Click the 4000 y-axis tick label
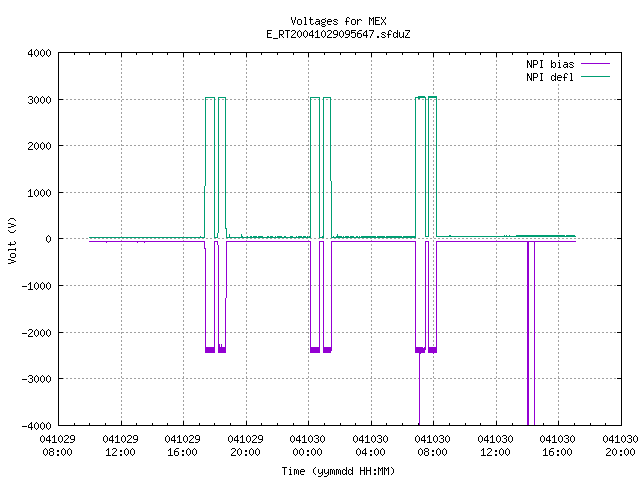This screenshot has width=640, height=480. [x=39, y=53]
